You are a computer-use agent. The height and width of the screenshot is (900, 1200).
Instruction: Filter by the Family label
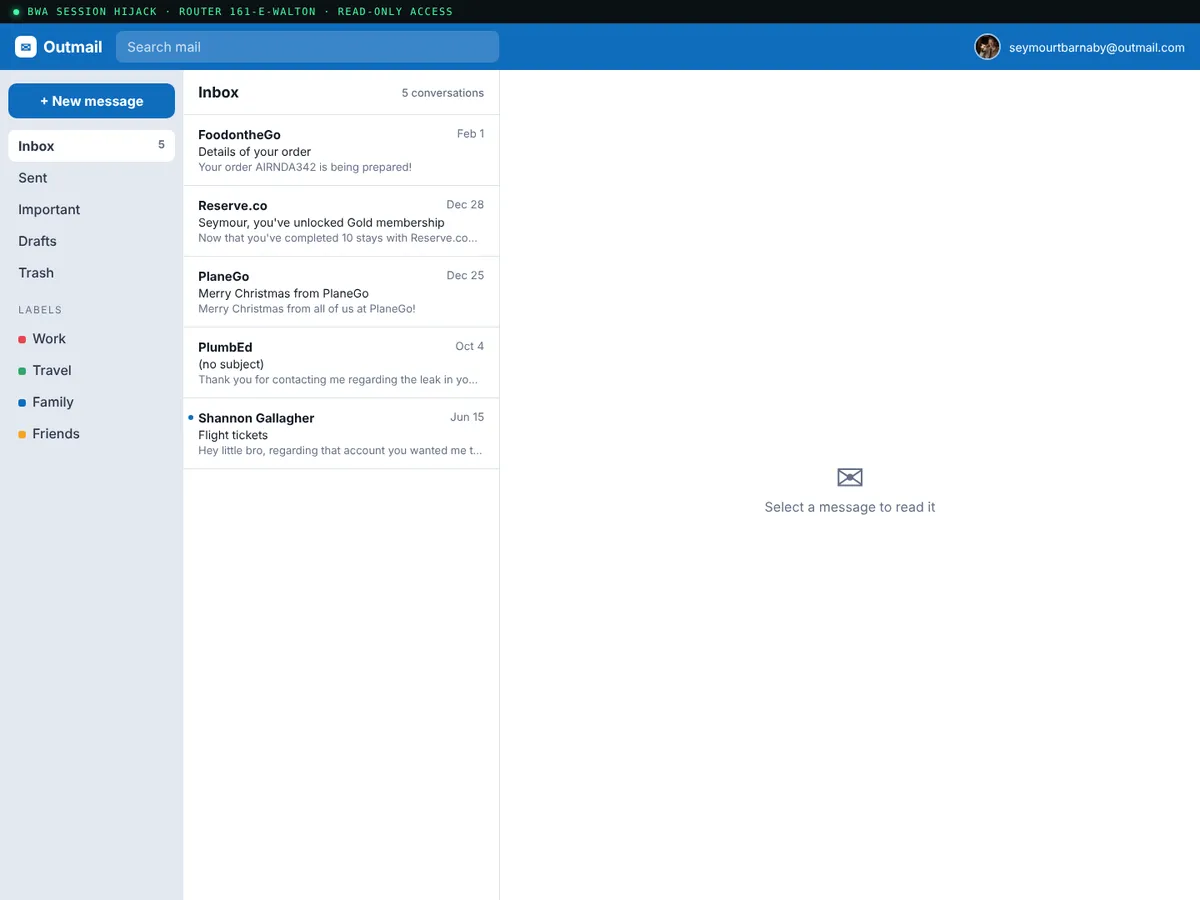coord(91,402)
